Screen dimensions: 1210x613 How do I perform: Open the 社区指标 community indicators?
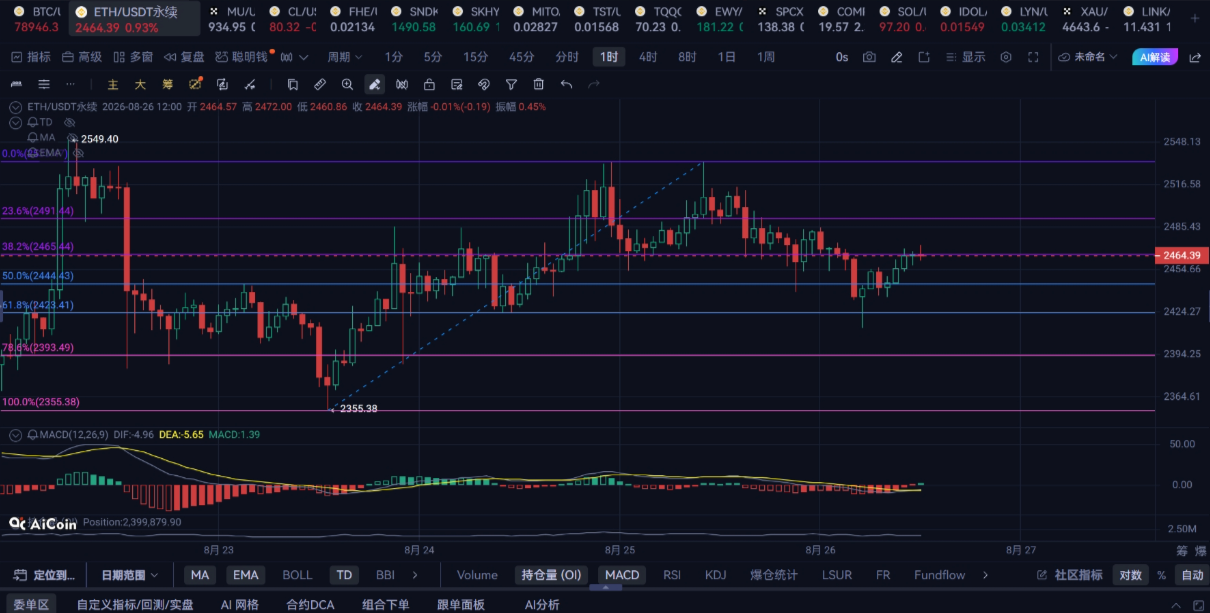click(x=1070, y=575)
